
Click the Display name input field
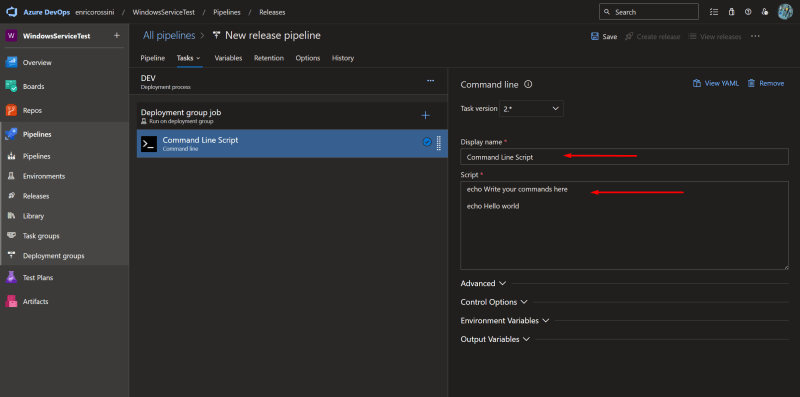624,157
